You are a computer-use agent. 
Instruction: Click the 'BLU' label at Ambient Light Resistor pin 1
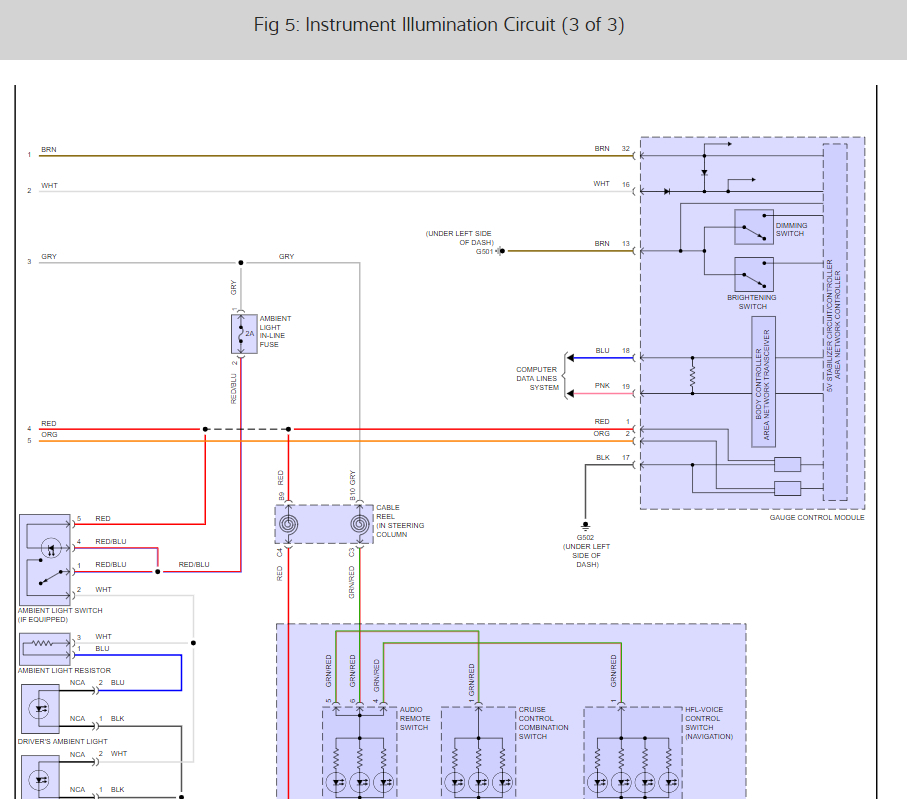[102, 649]
